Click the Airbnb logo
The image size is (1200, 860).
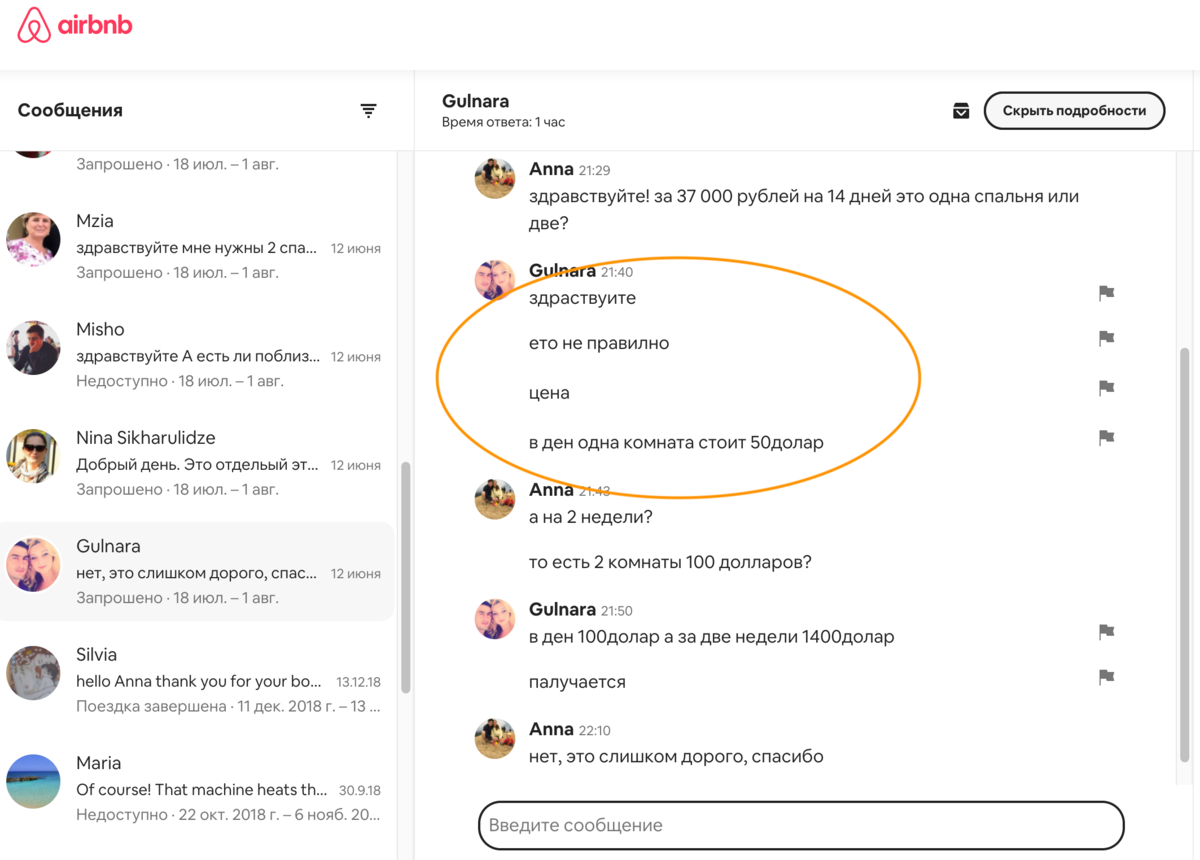pyautogui.click(x=75, y=26)
